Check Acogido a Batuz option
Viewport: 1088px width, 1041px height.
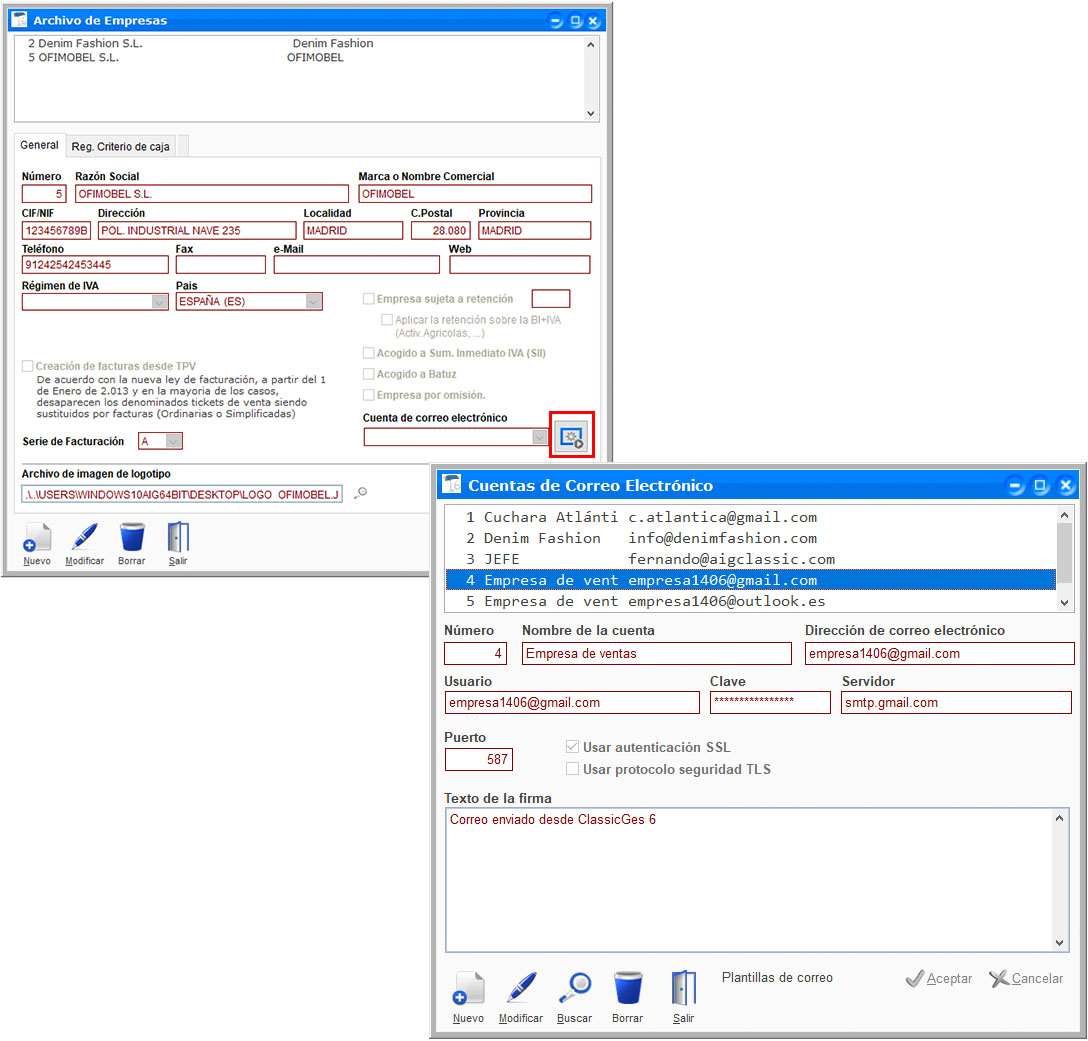point(369,374)
